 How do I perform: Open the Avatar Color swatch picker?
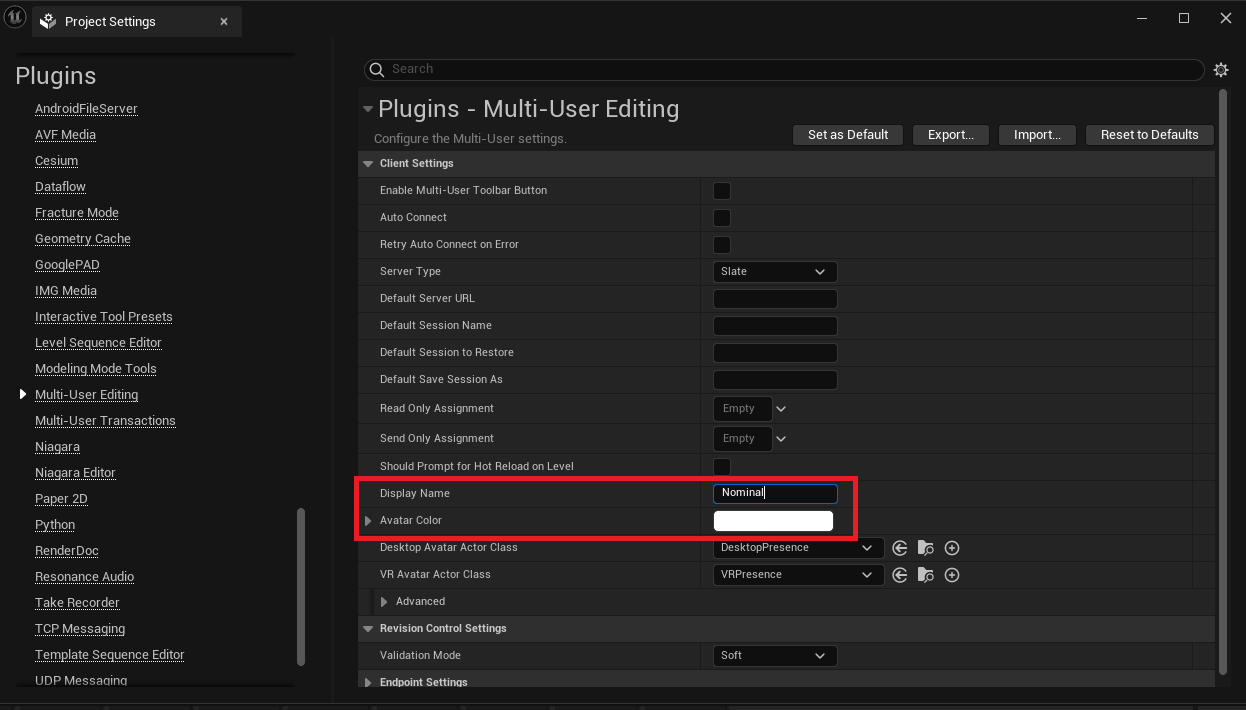[773, 520]
